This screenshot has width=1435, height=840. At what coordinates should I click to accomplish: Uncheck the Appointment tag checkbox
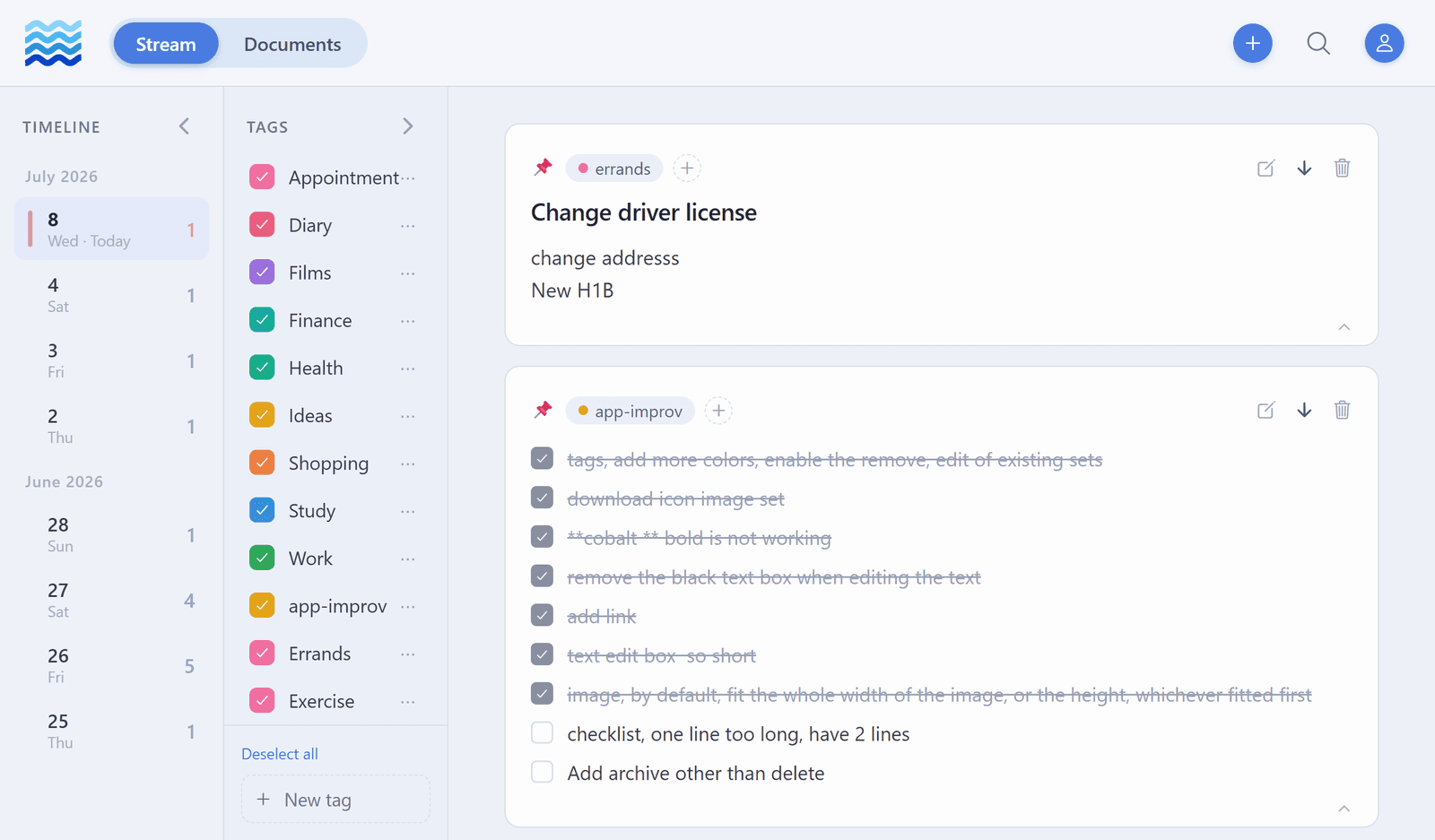click(x=262, y=177)
